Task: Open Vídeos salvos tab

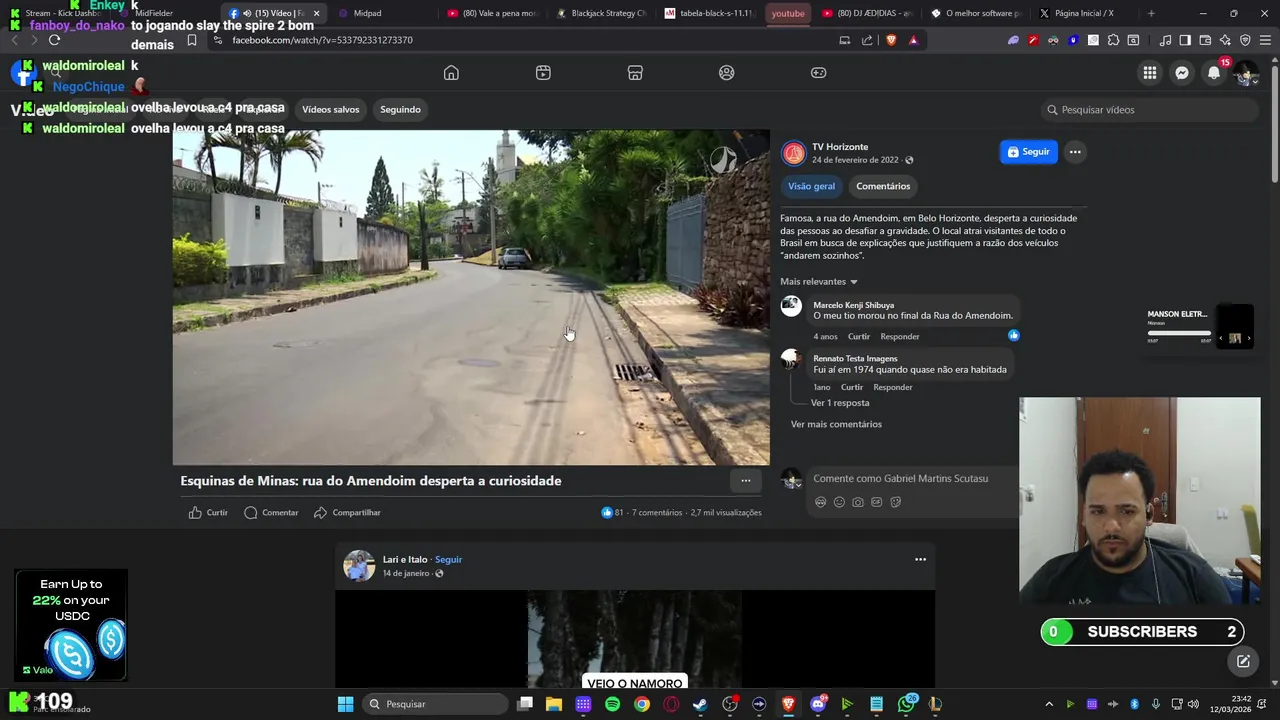Action: click(331, 109)
